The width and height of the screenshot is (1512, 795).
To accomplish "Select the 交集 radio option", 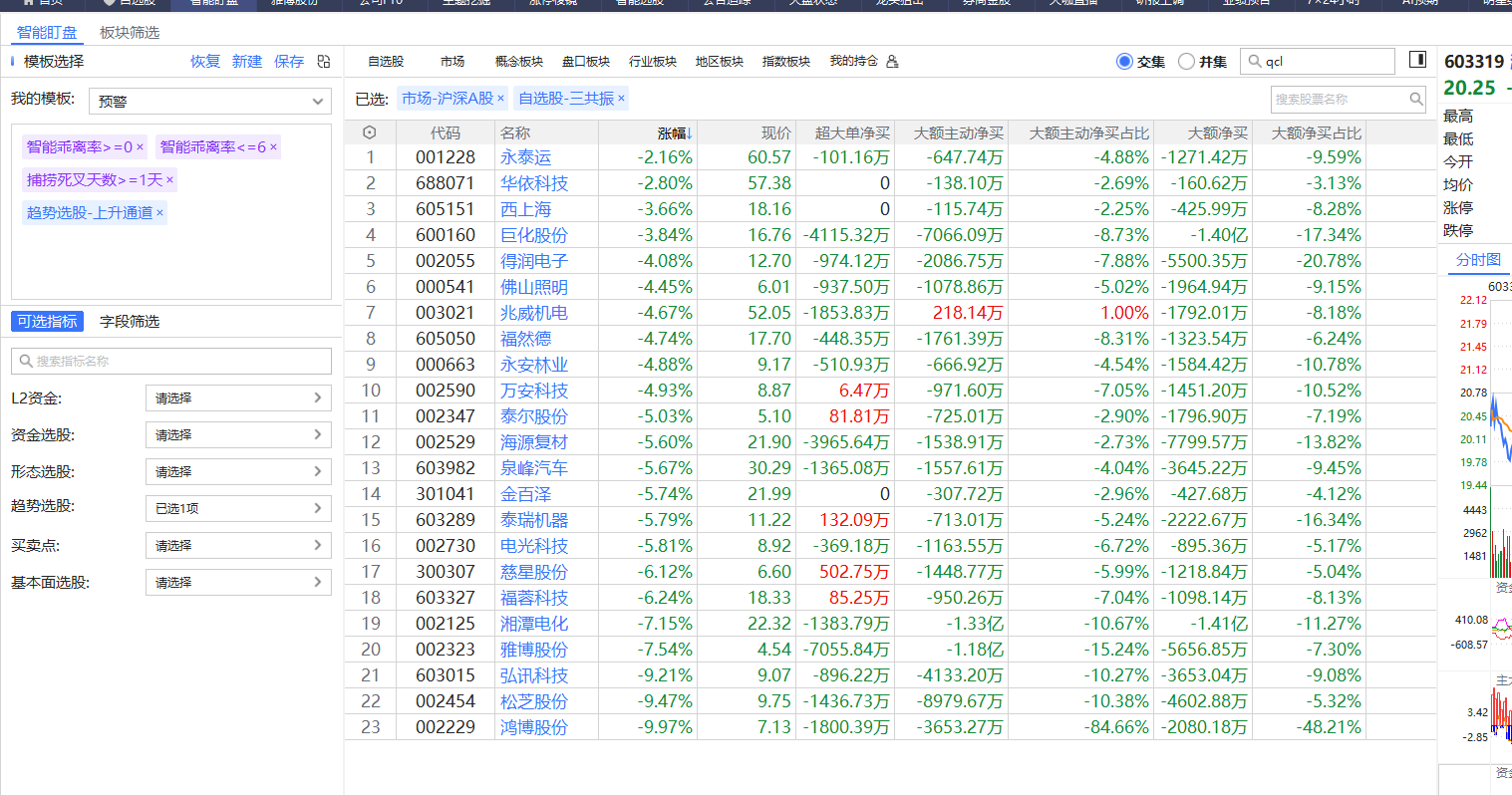I will pos(1124,62).
